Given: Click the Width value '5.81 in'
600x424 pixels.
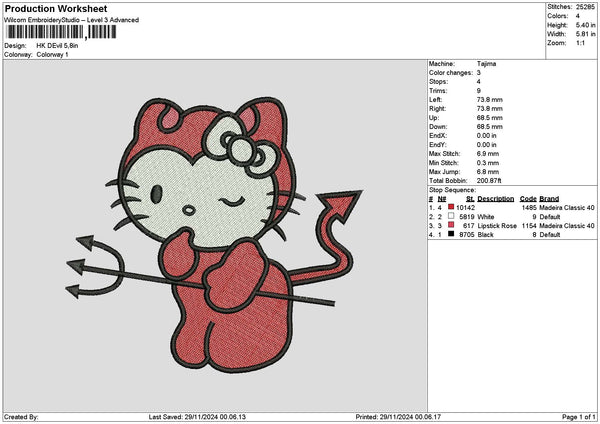Looking at the screenshot, I should coord(585,34).
